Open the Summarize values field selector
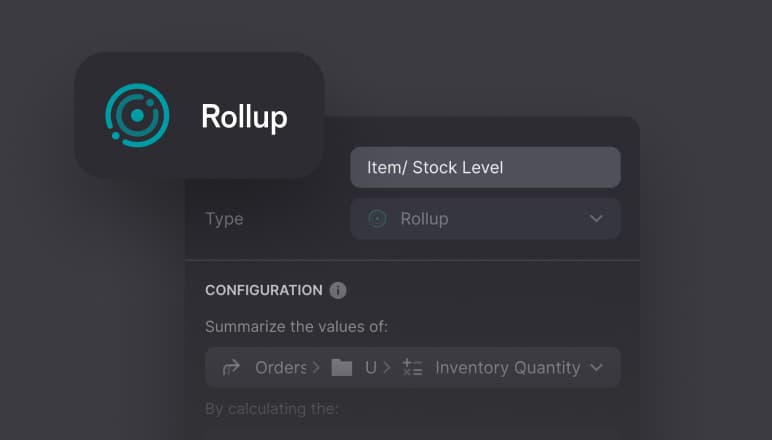Screen dimensions: 772x440 tap(412, 368)
